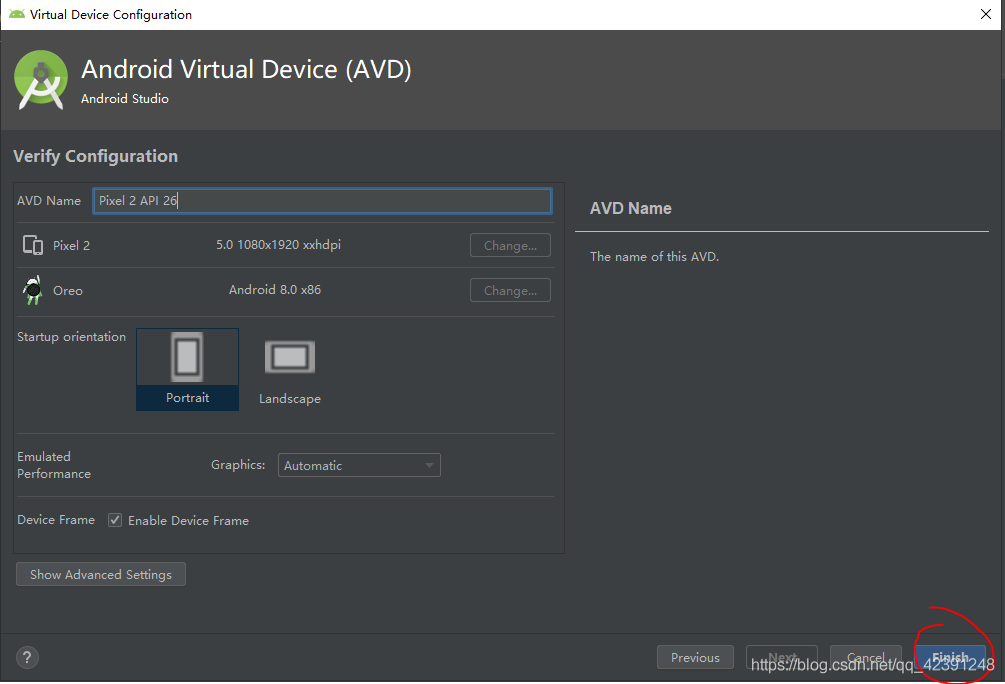
Task: Close the Virtual Device Configuration dialog
Action: 985,14
